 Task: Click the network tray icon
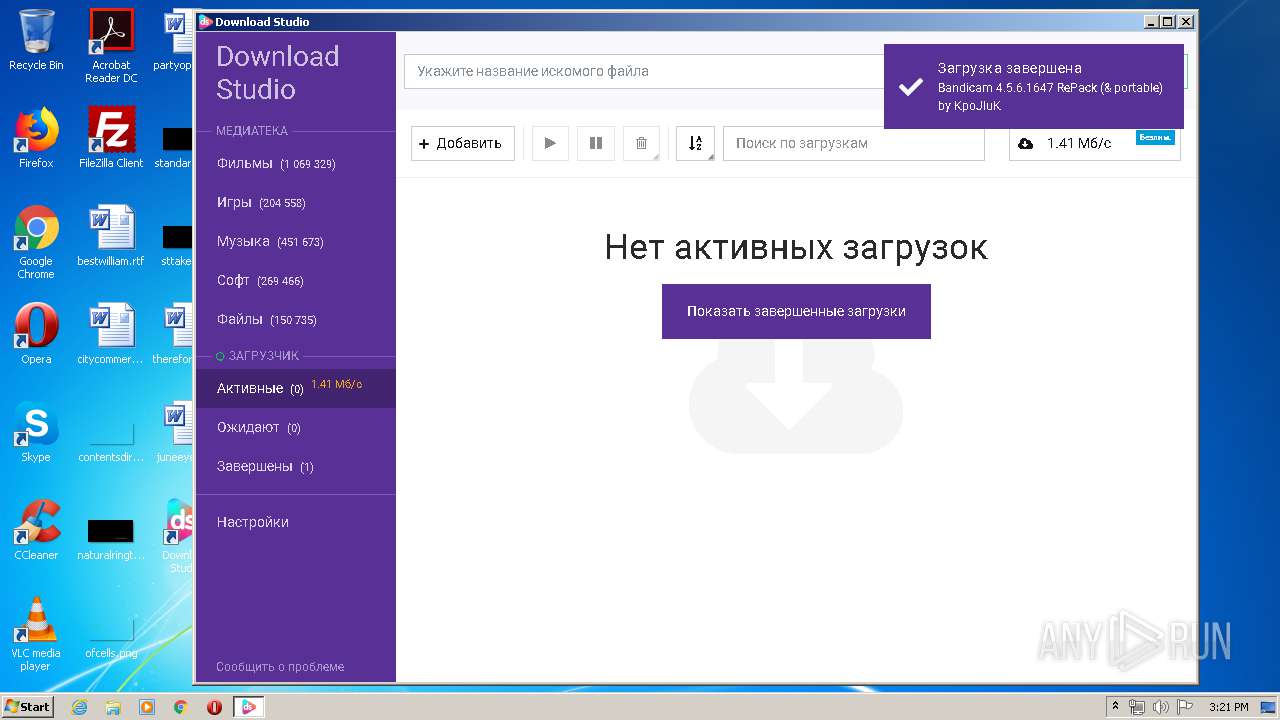[1137, 707]
